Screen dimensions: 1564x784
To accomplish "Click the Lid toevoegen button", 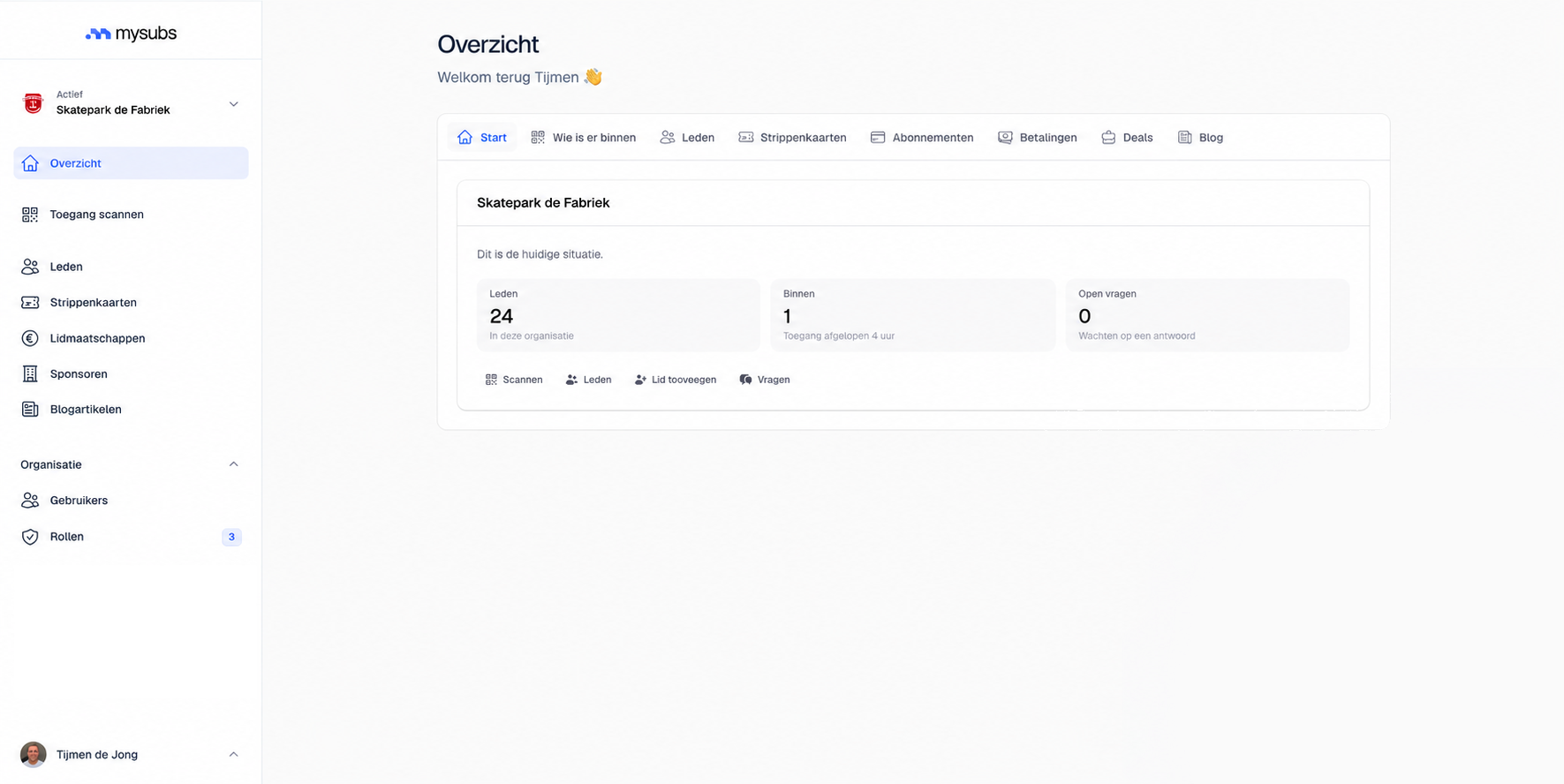I will point(676,380).
